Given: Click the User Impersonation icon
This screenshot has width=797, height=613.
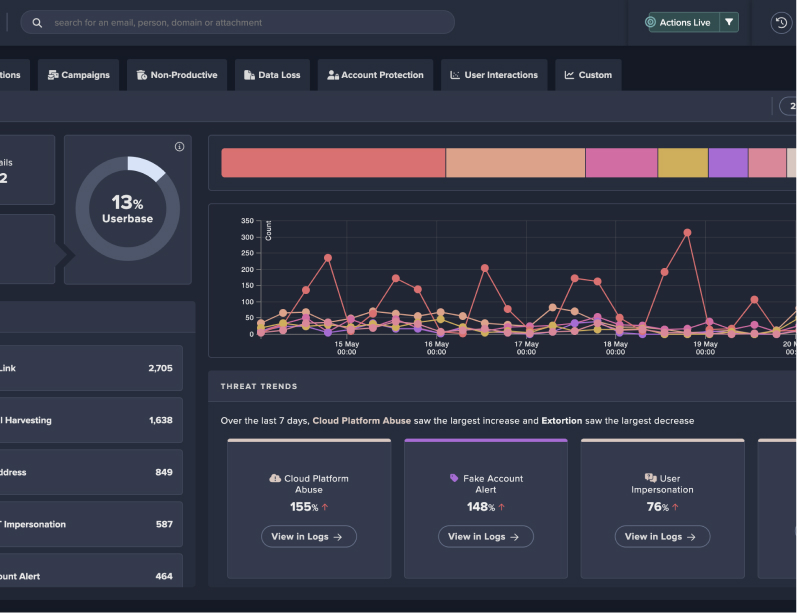Looking at the screenshot, I should [650, 478].
